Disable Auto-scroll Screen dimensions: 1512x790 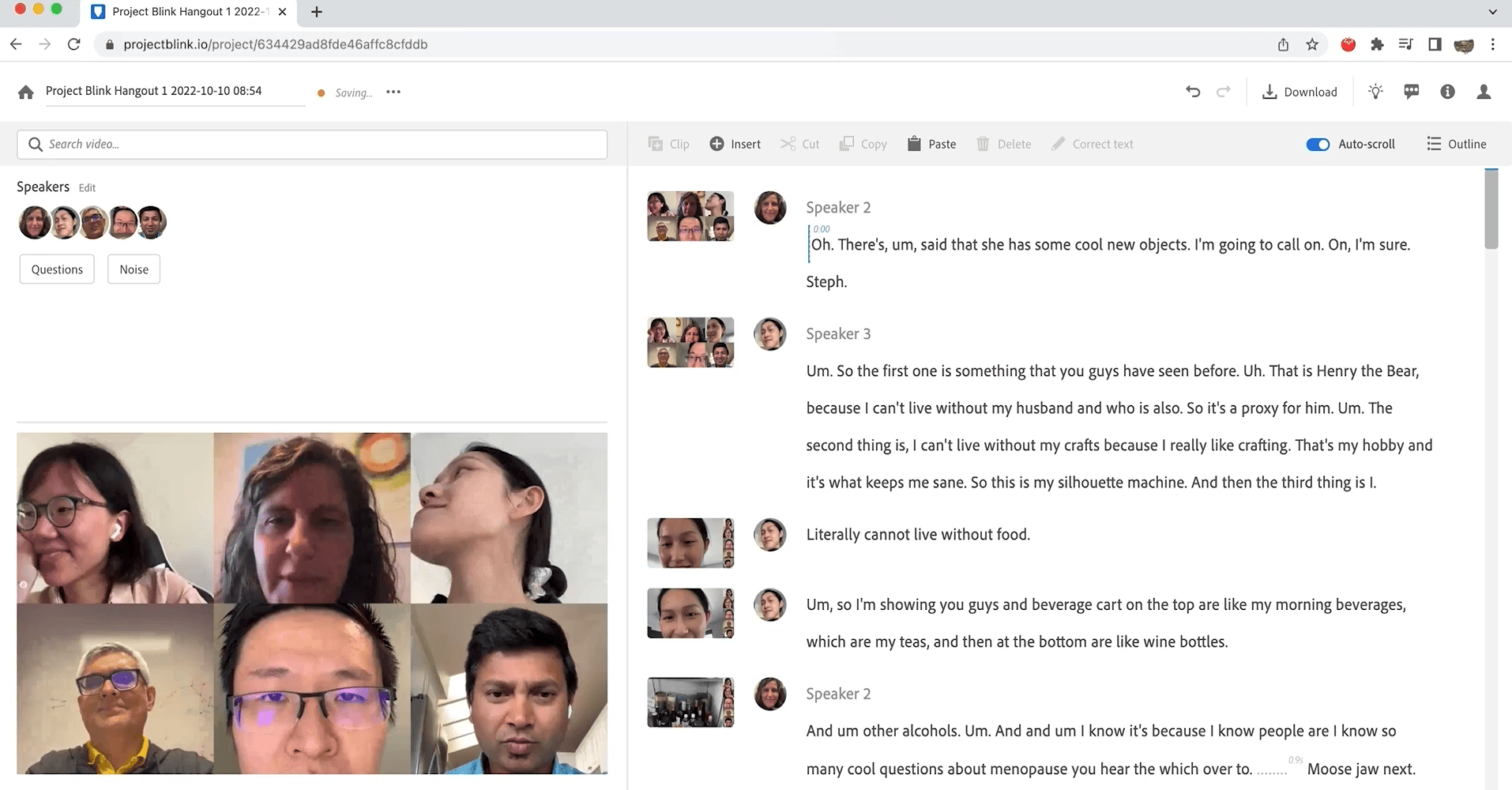pyautogui.click(x=1317, y=145)
